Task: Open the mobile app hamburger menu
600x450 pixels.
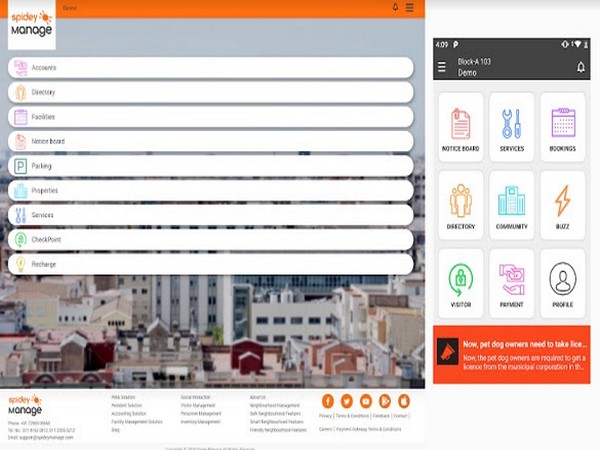Action: (442, 67)
